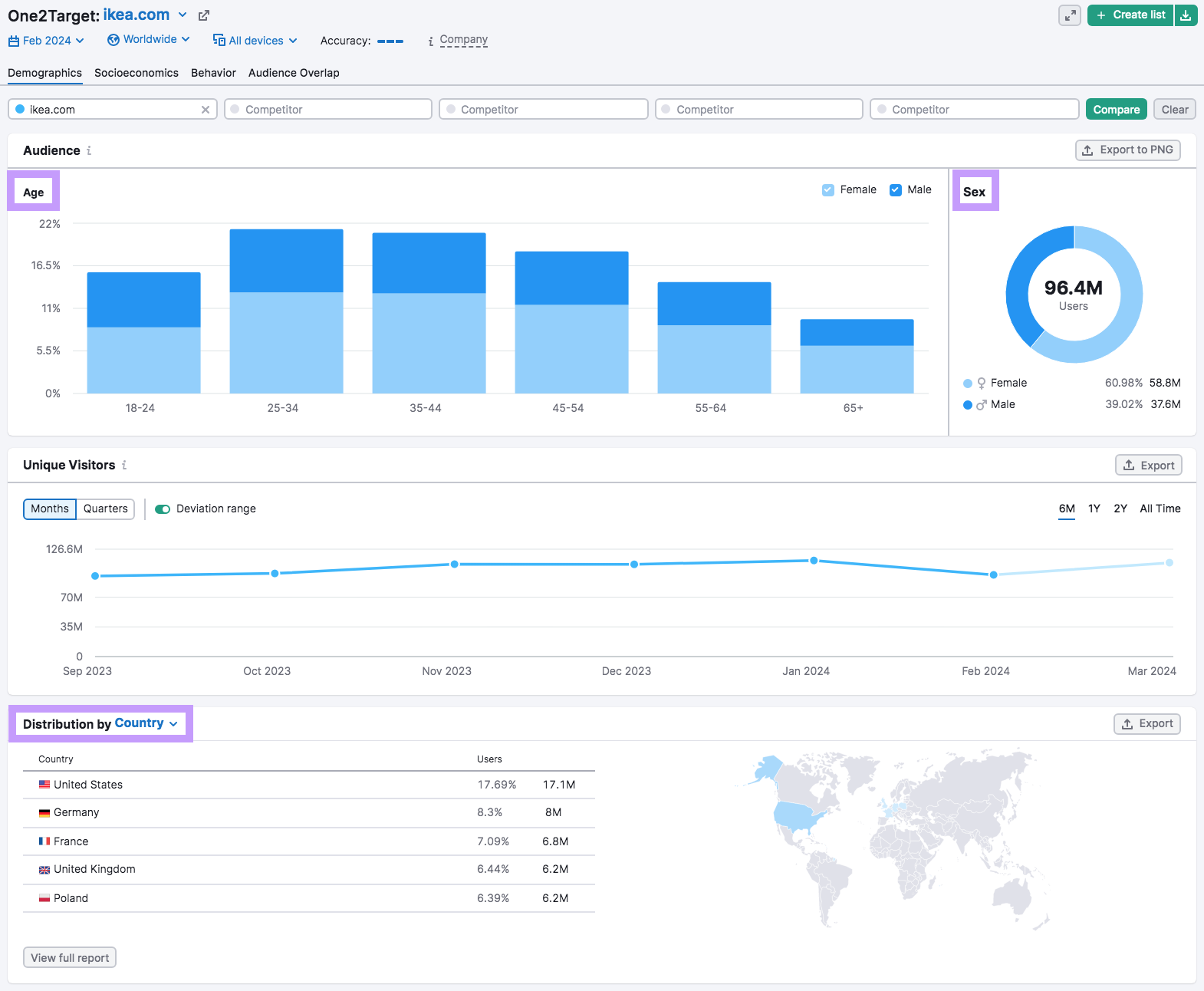This screenshot has width=1204, height=991.
Task: Click the Germany flag icon
Action: click(x=44, y=812)
